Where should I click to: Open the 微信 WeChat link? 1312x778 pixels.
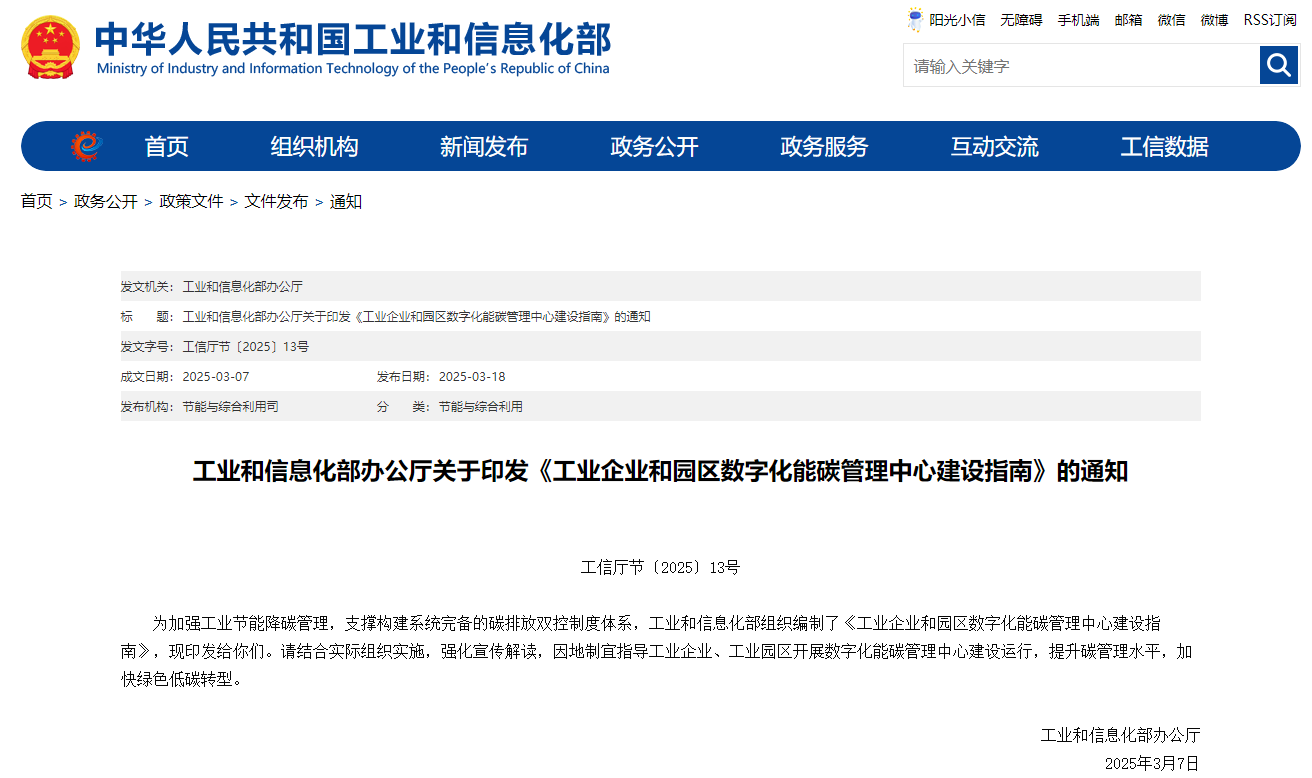1171,19
